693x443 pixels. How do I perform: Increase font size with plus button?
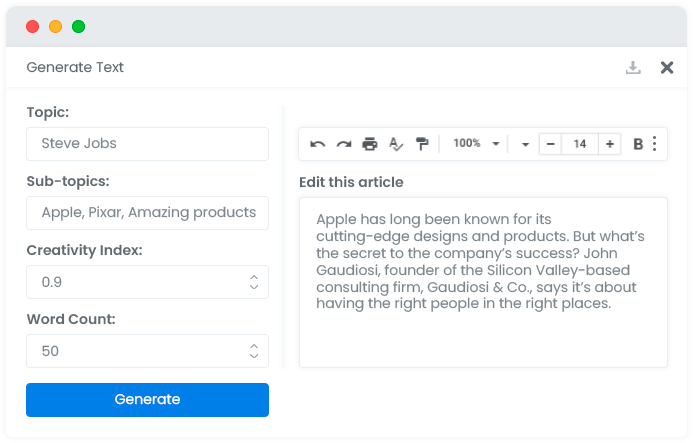tap(609, 144)
